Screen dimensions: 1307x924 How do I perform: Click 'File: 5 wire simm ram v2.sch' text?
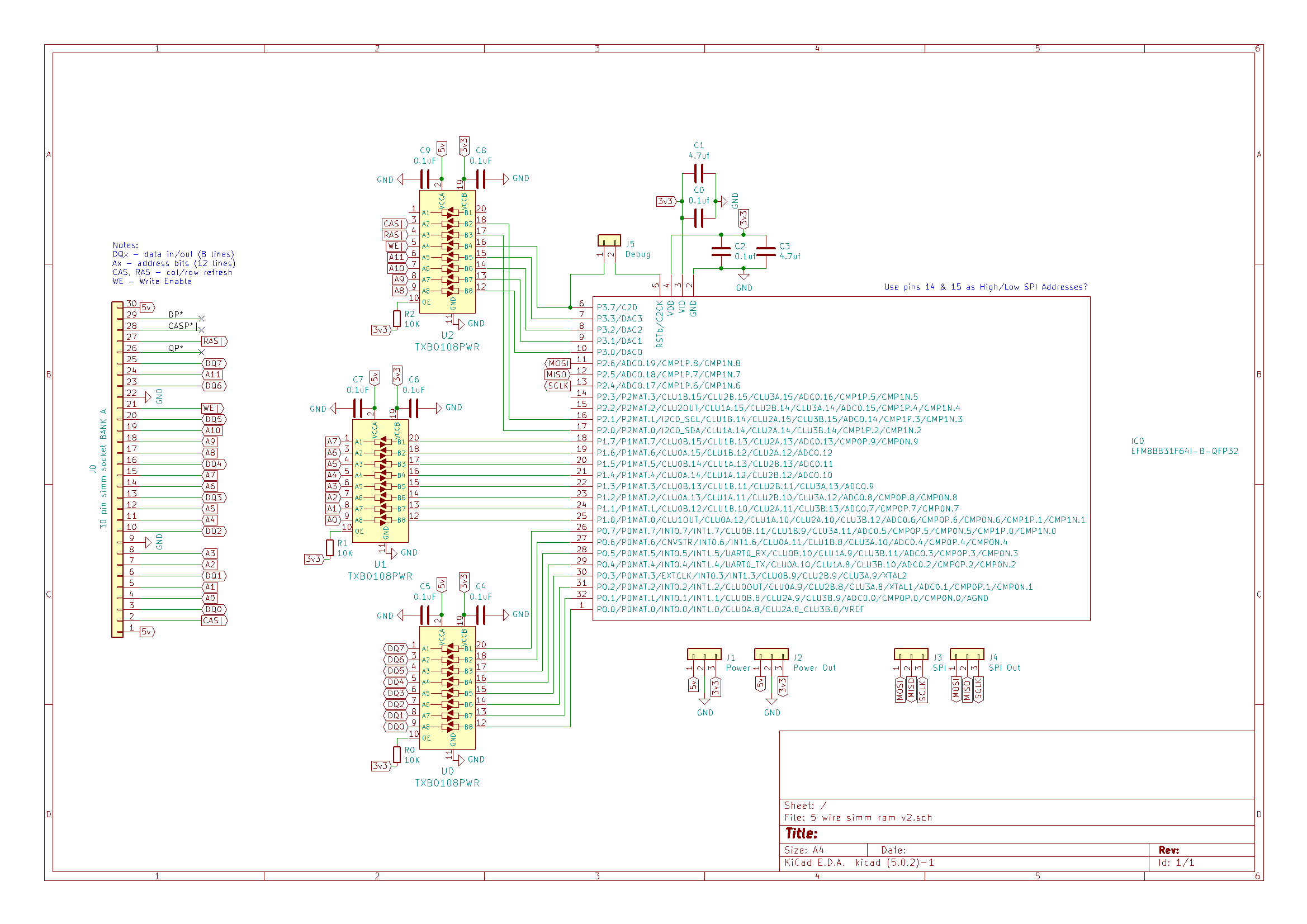click(x=858, y=817)
